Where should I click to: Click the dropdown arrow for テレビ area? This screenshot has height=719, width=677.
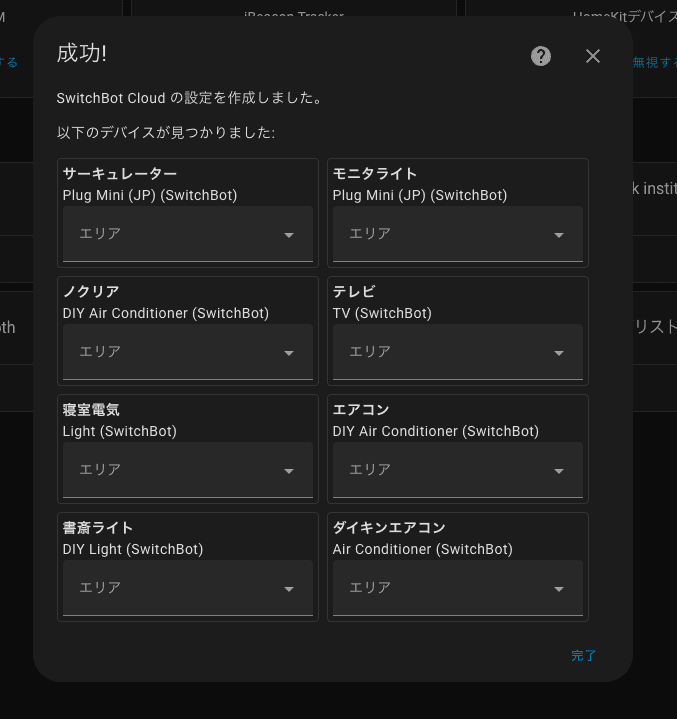(x=559, y=353)
